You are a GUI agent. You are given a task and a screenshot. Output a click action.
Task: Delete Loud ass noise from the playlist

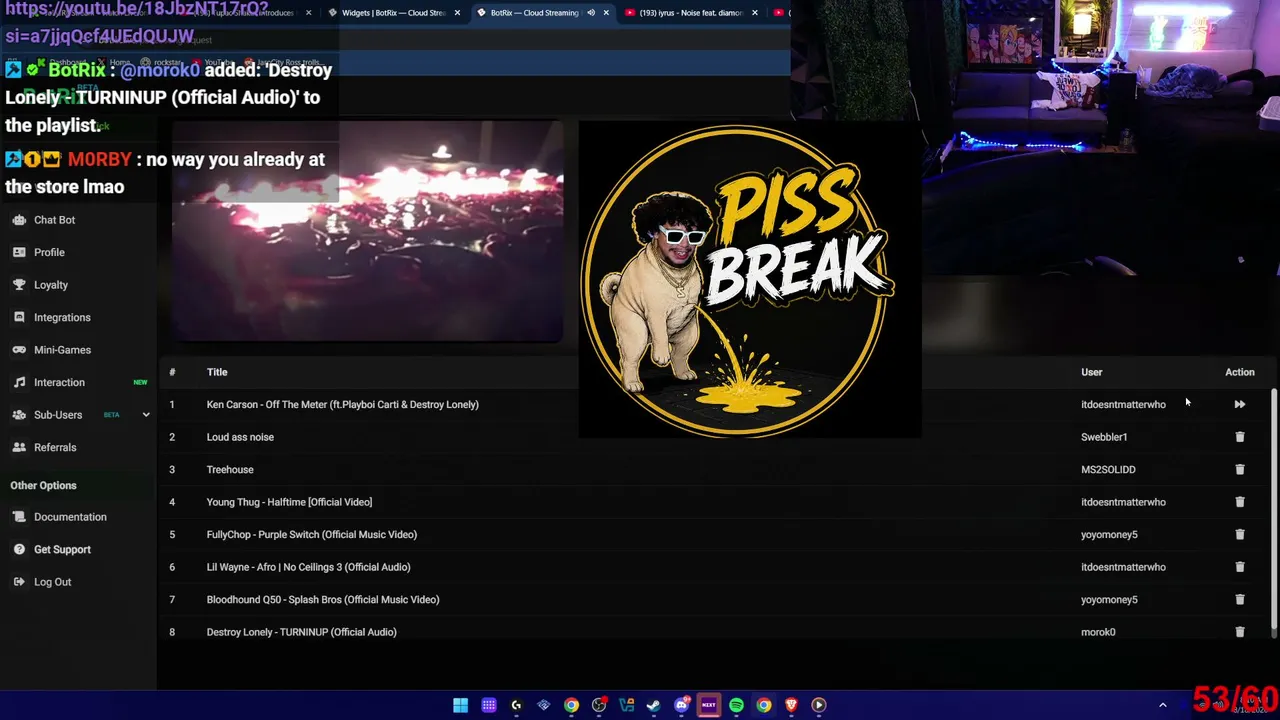point(1239,437)
